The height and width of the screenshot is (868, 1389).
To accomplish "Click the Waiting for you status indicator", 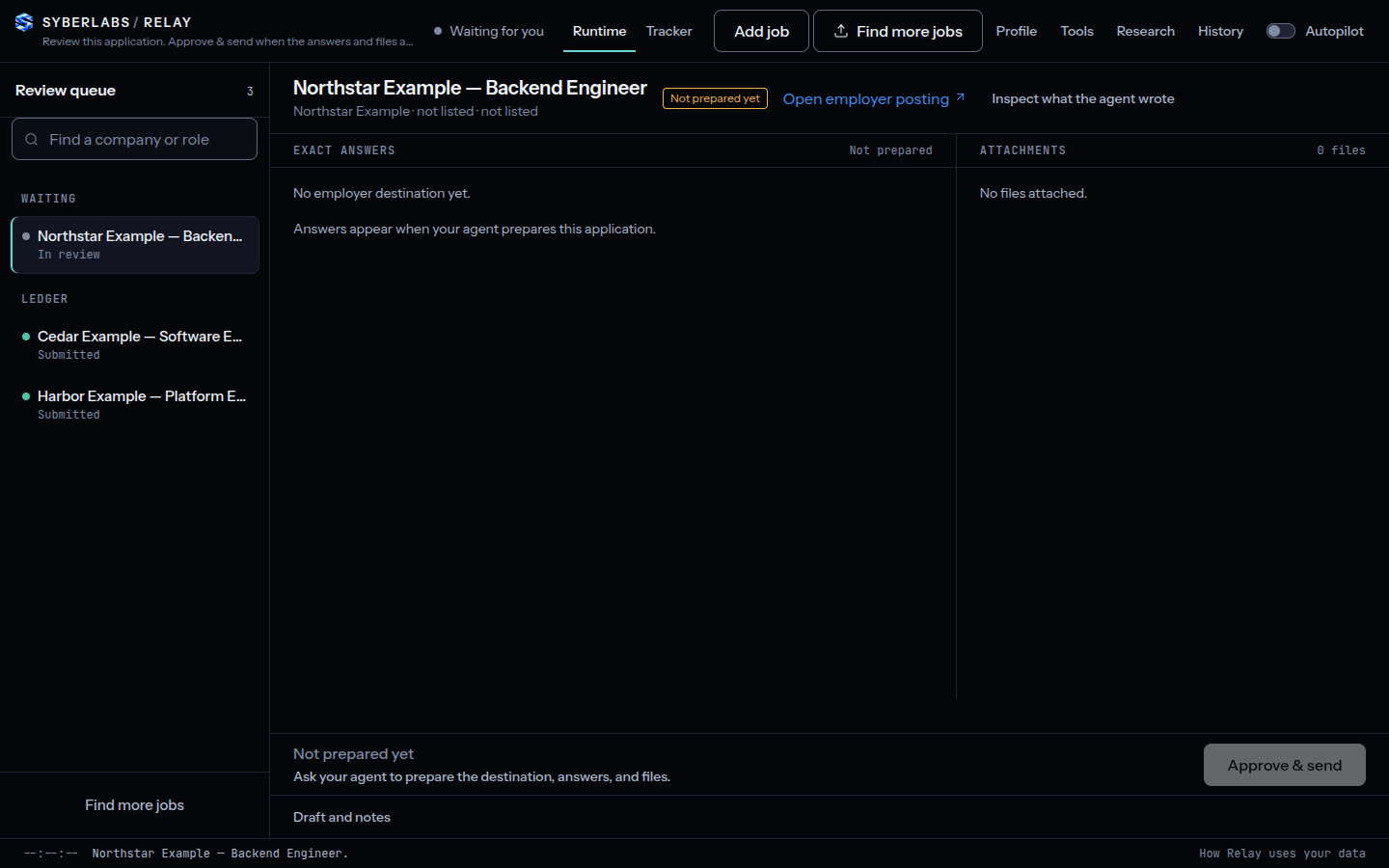I will (x=489, y=31).
